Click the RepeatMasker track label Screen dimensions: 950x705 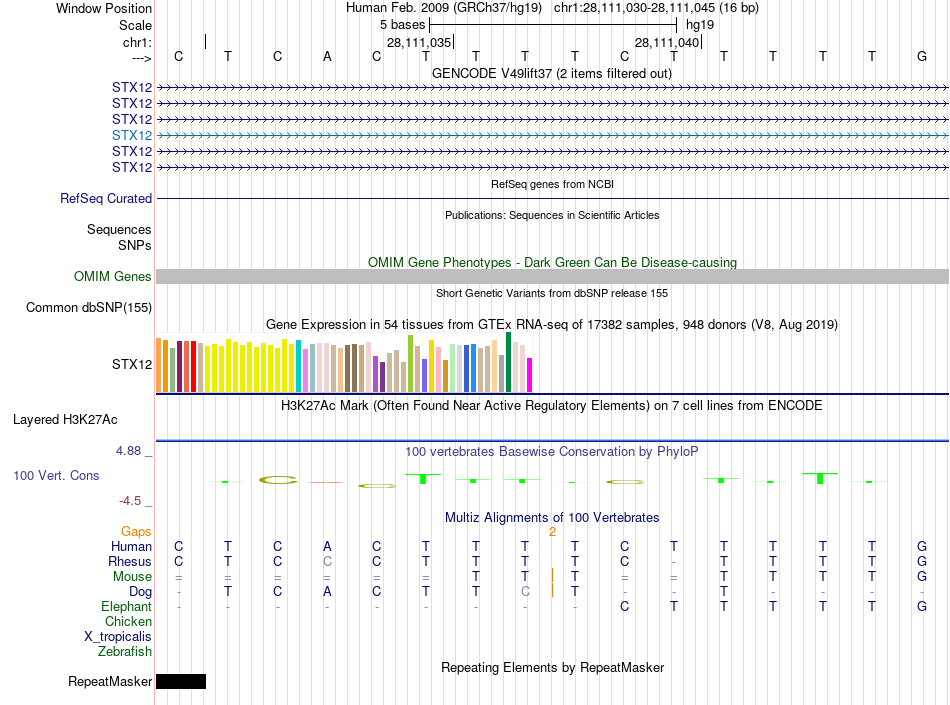pyautogui.click(x=110, y=681)
